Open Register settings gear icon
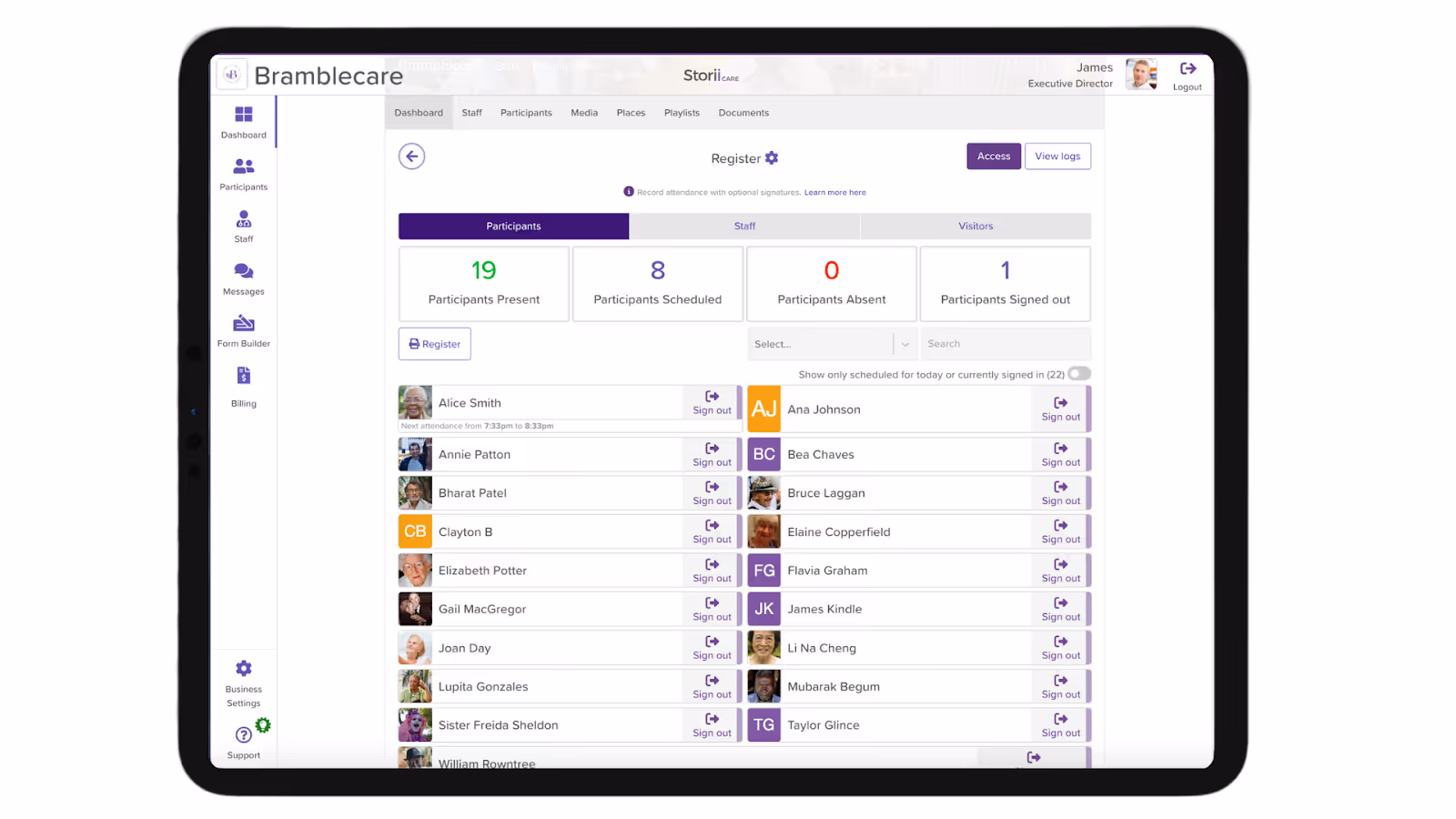Viewport: 1456px width, 819px height. 772,158
